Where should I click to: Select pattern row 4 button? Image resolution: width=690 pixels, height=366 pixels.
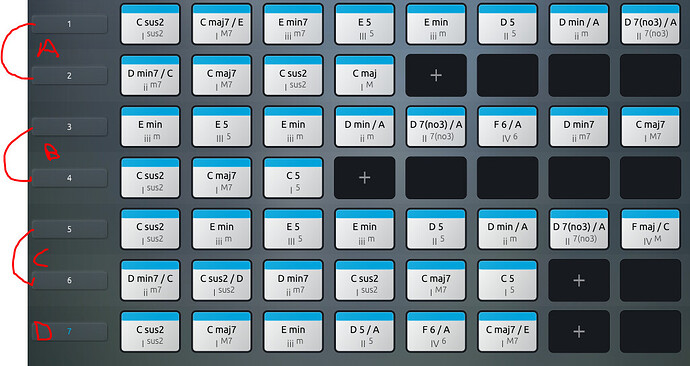70,178
